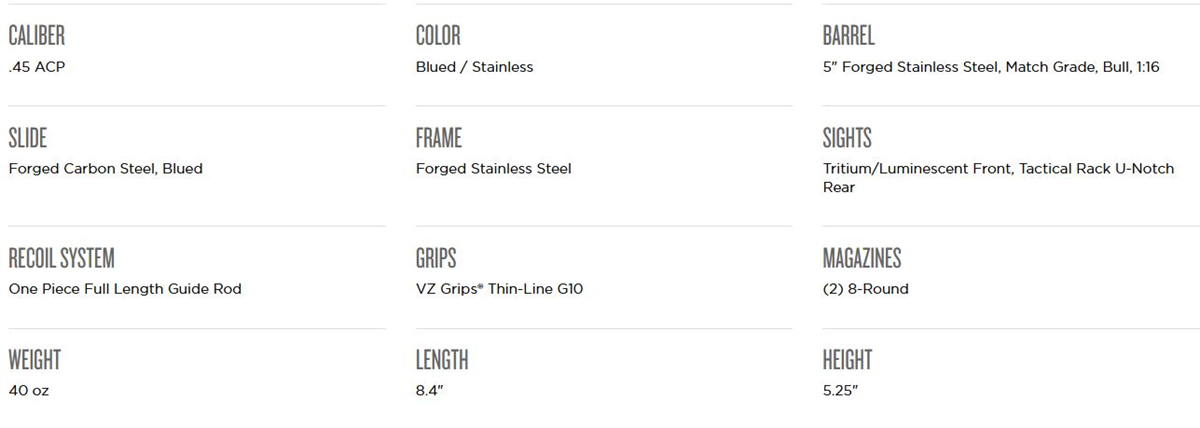Select the Blued / Stainless color text
This screenshot has height=428, width=1200.
(474, 67)
